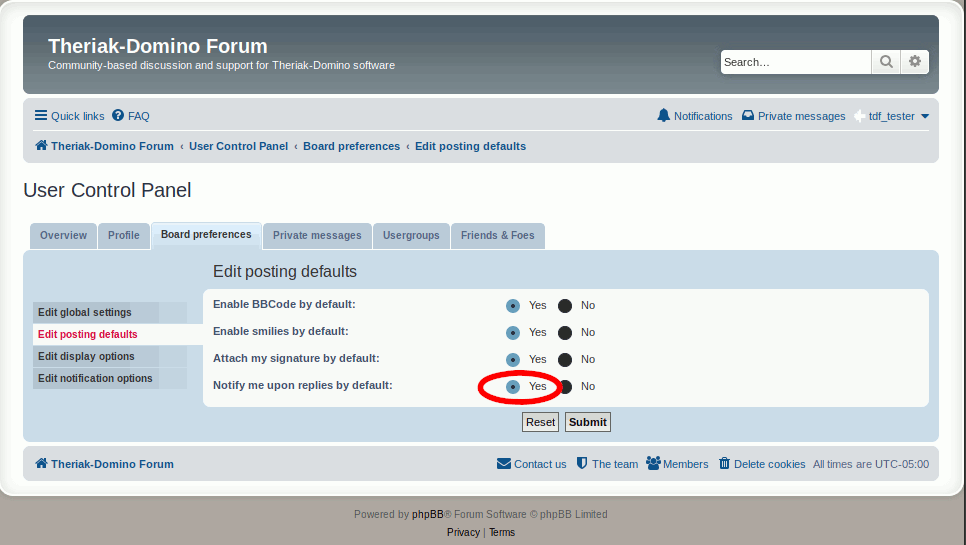The image size is (966, 545).
Task: Open advanced search gear icon
Action: pyautogui.click(x=915, y=62)
